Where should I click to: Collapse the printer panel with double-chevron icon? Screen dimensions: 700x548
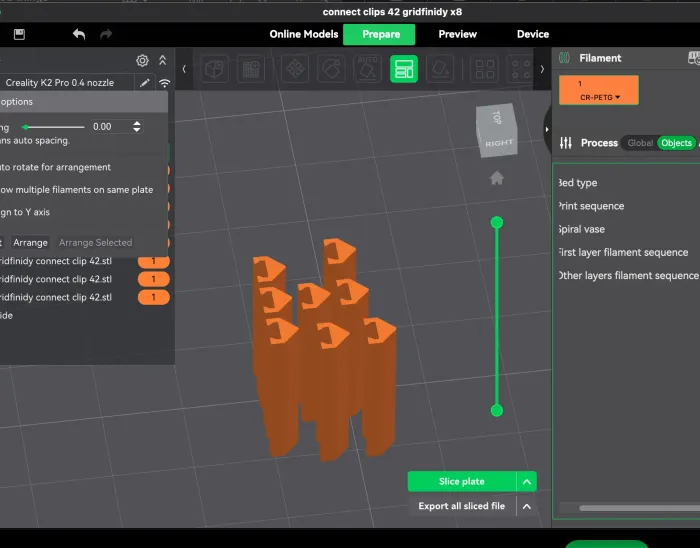point(162,60)
